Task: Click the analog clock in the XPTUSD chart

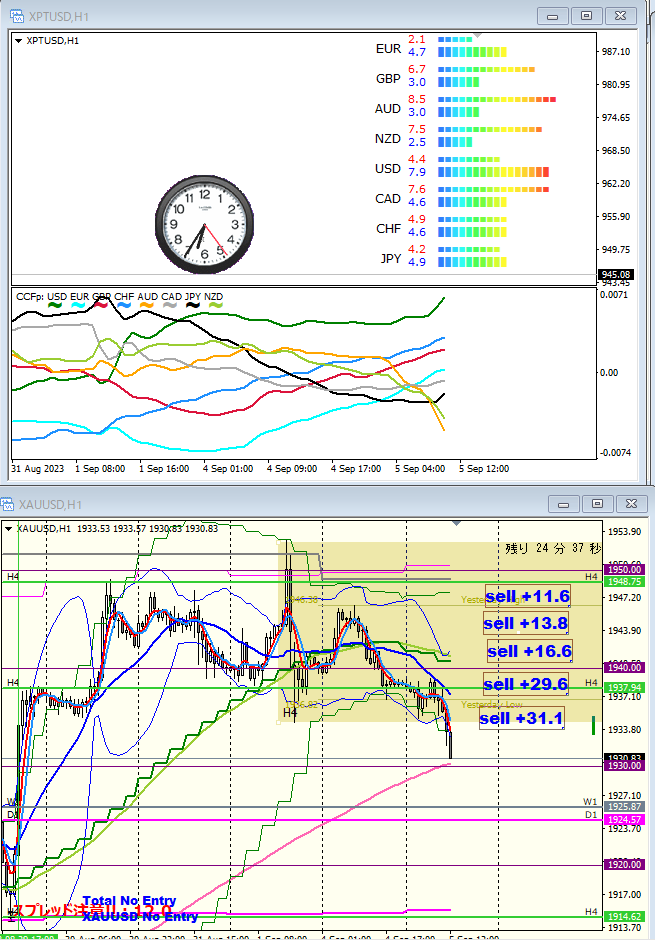Action: [x=204, y=225]
